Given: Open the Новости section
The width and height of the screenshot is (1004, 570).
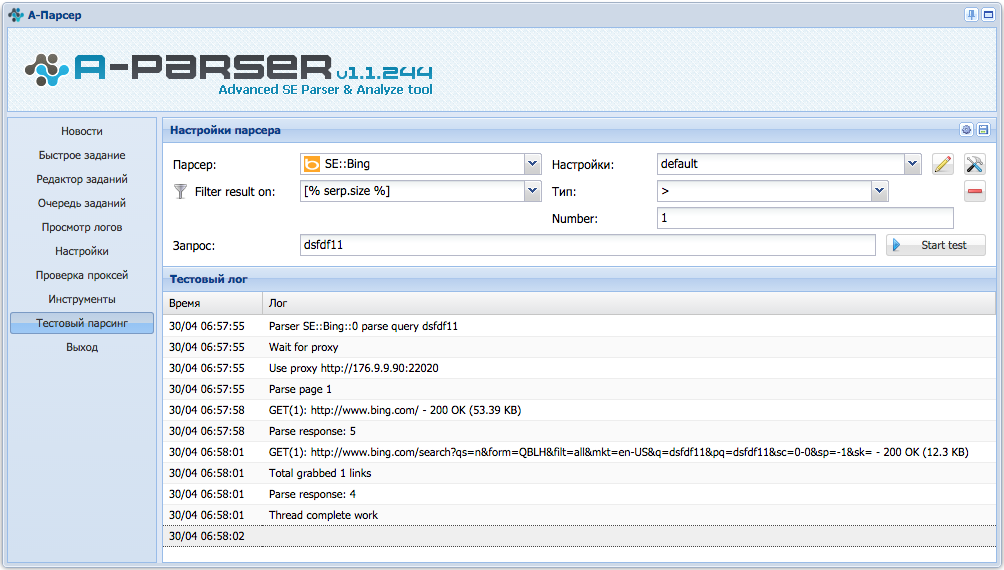Looking at the screenshot, I should pos(82,131).
